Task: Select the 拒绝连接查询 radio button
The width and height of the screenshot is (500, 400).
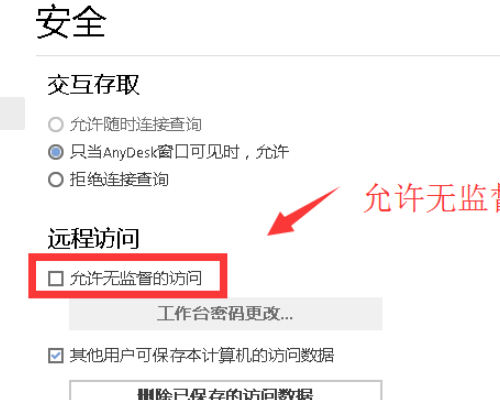Action: click(x=56, y=180)
